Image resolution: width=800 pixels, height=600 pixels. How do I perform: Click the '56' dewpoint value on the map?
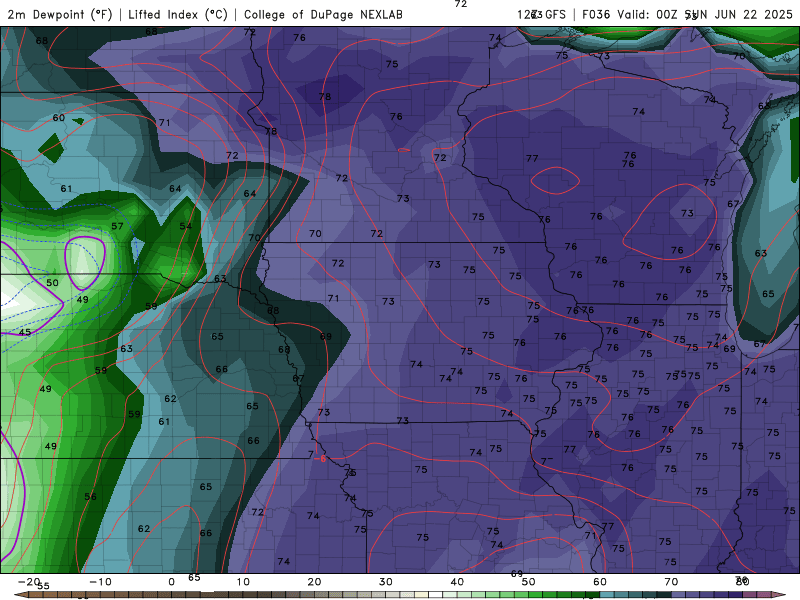[90, 496]
